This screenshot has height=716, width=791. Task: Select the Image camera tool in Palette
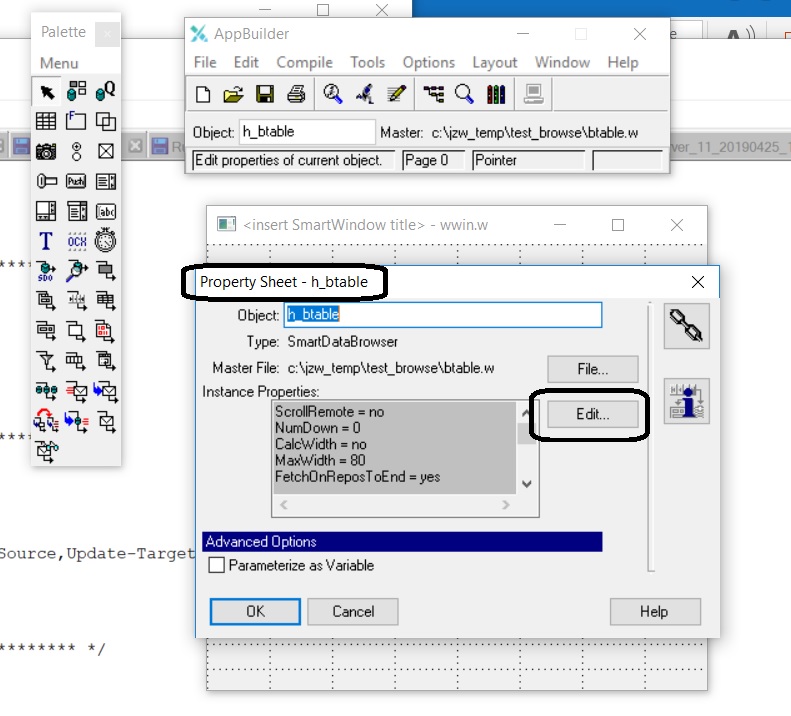46,151
